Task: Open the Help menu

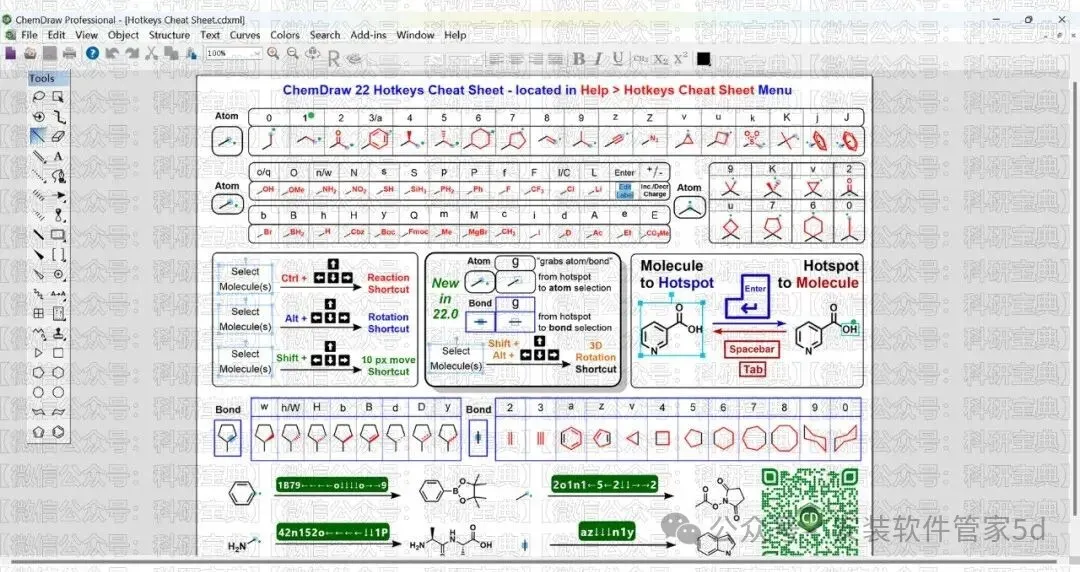Action: tap(455, 35)
